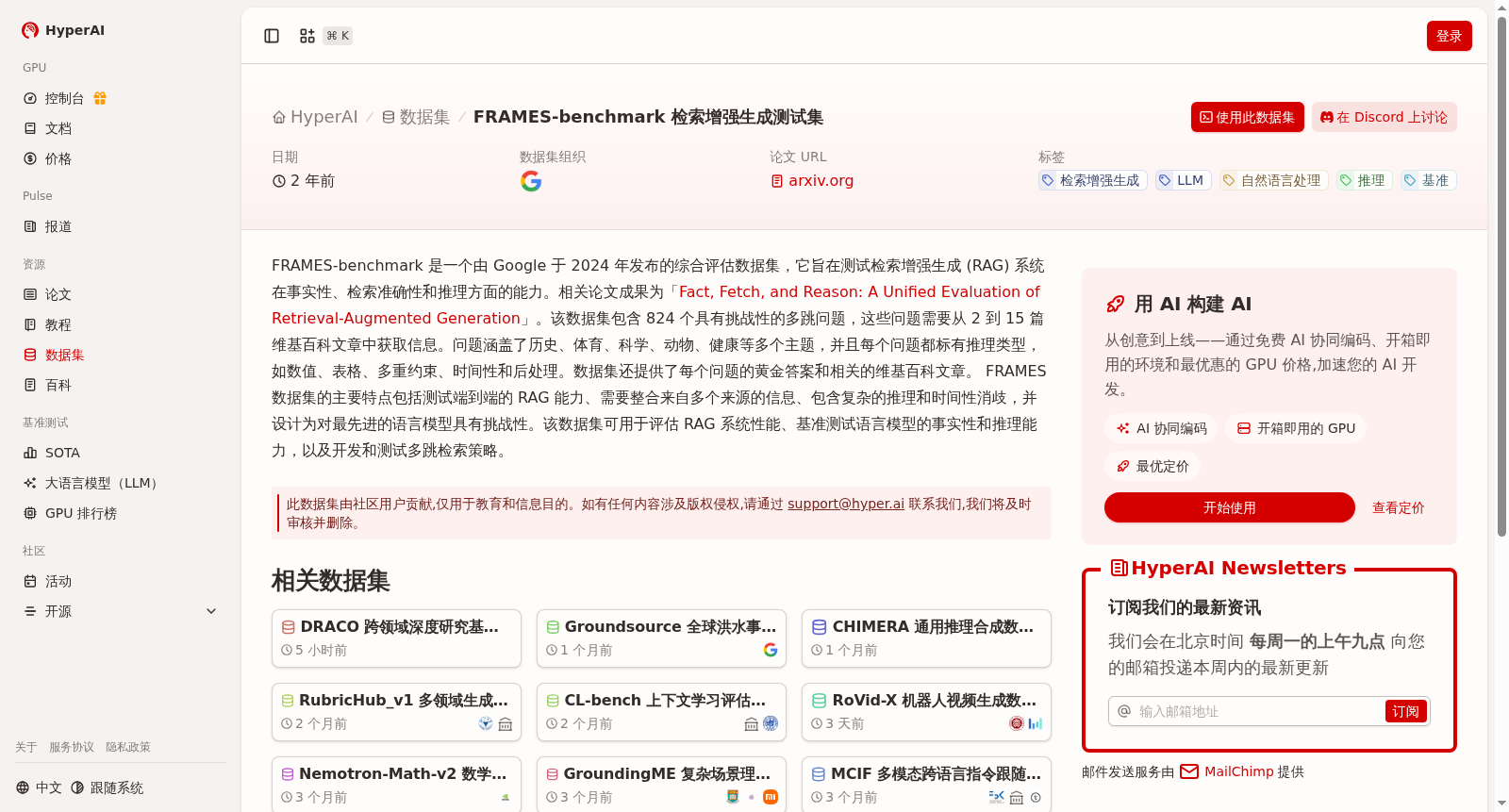
Task: Open 文档 in the sidebar
Action: pos(121,128)
